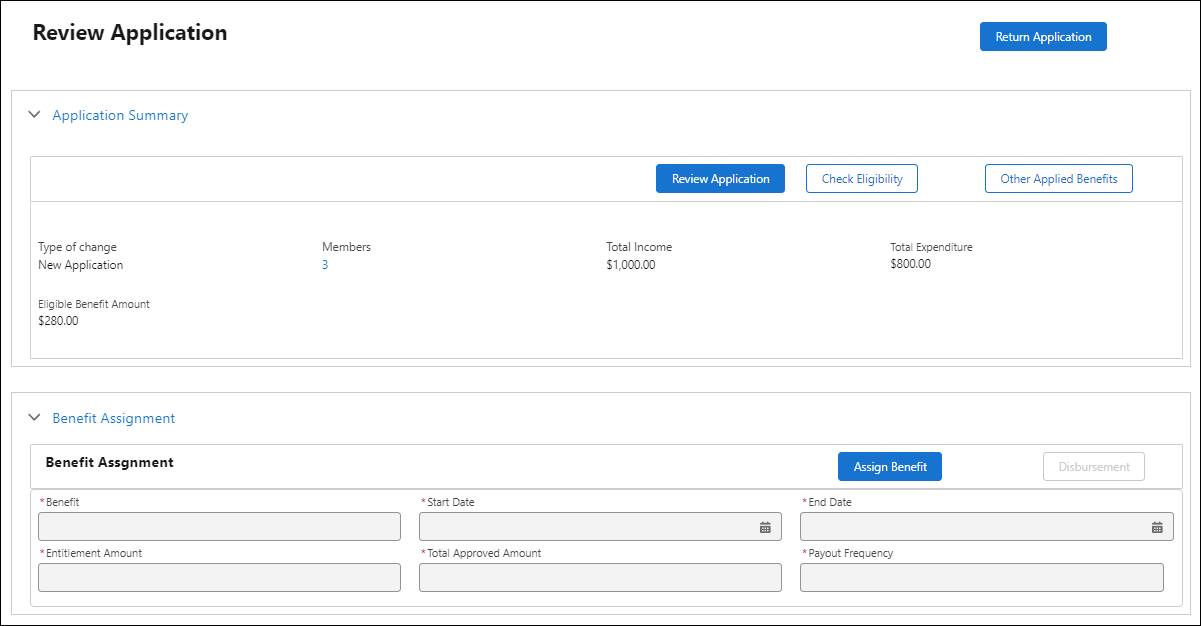Collapse the Application Summary section chevron
Viewport: 1201px width, 626px height.
[34, 115]
